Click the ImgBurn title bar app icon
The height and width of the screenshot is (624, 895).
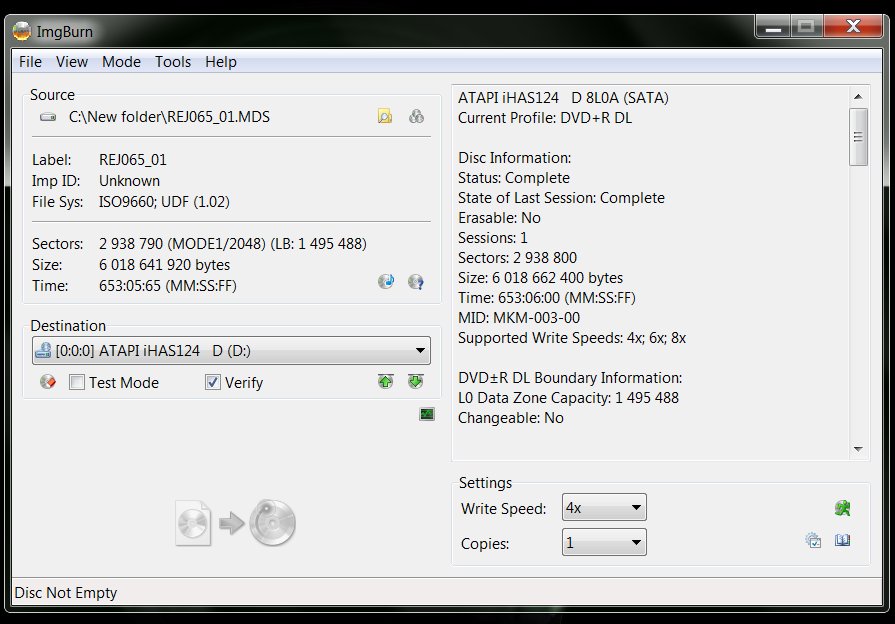tap(22, 31)
